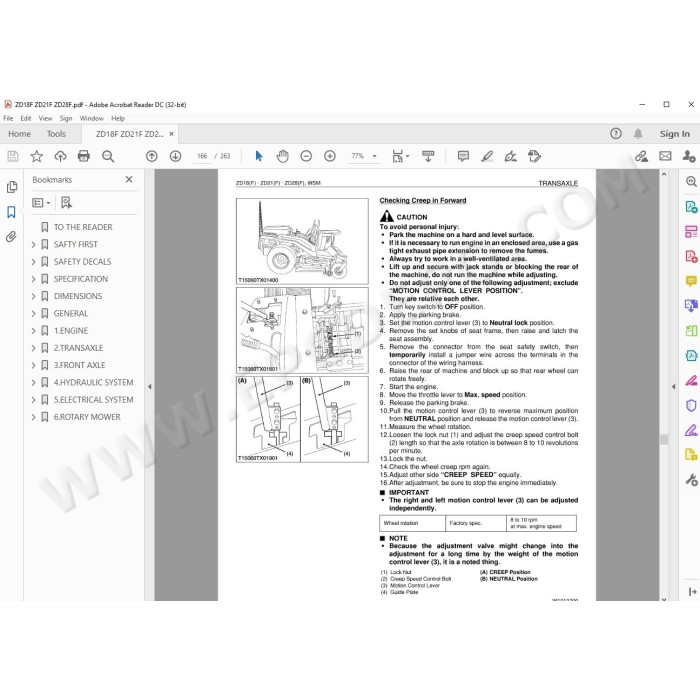This screenshot has width=700, height=700.
Task: Open More Tools wrench in right pane
Action: (x=691, y=480)
